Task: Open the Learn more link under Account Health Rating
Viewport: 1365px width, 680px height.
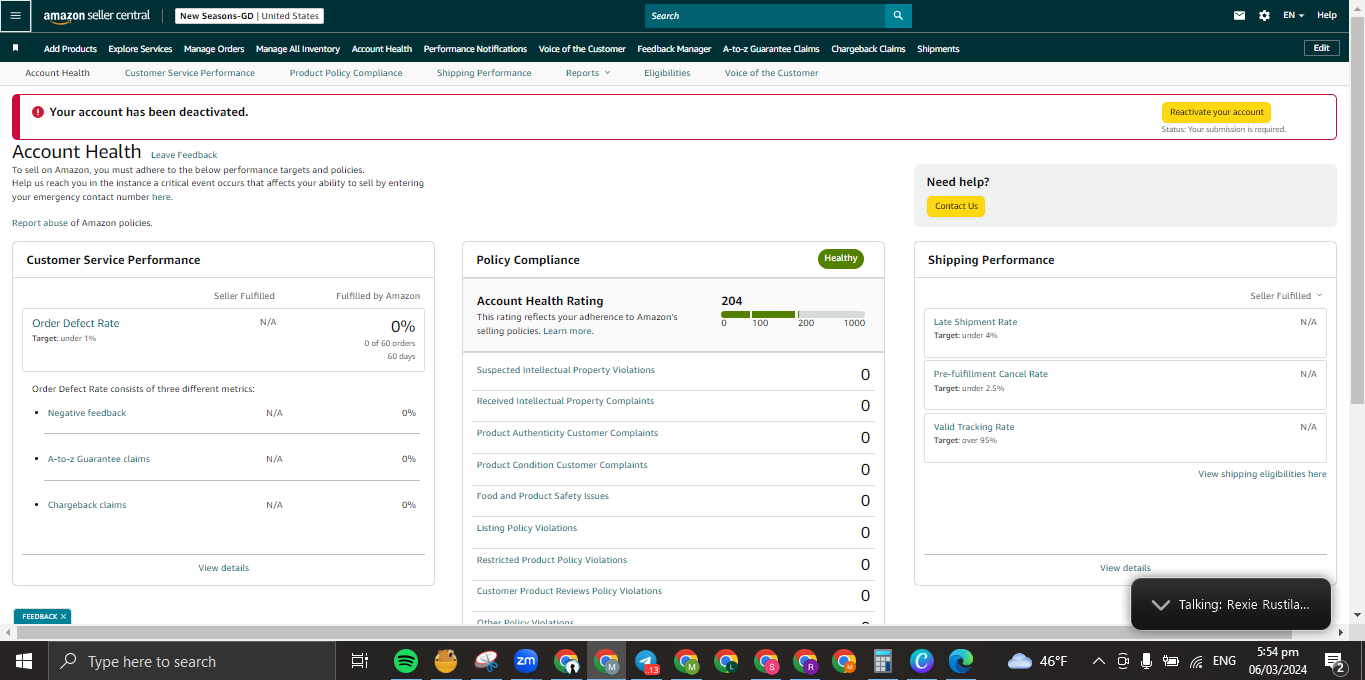Action: (568, 331)
